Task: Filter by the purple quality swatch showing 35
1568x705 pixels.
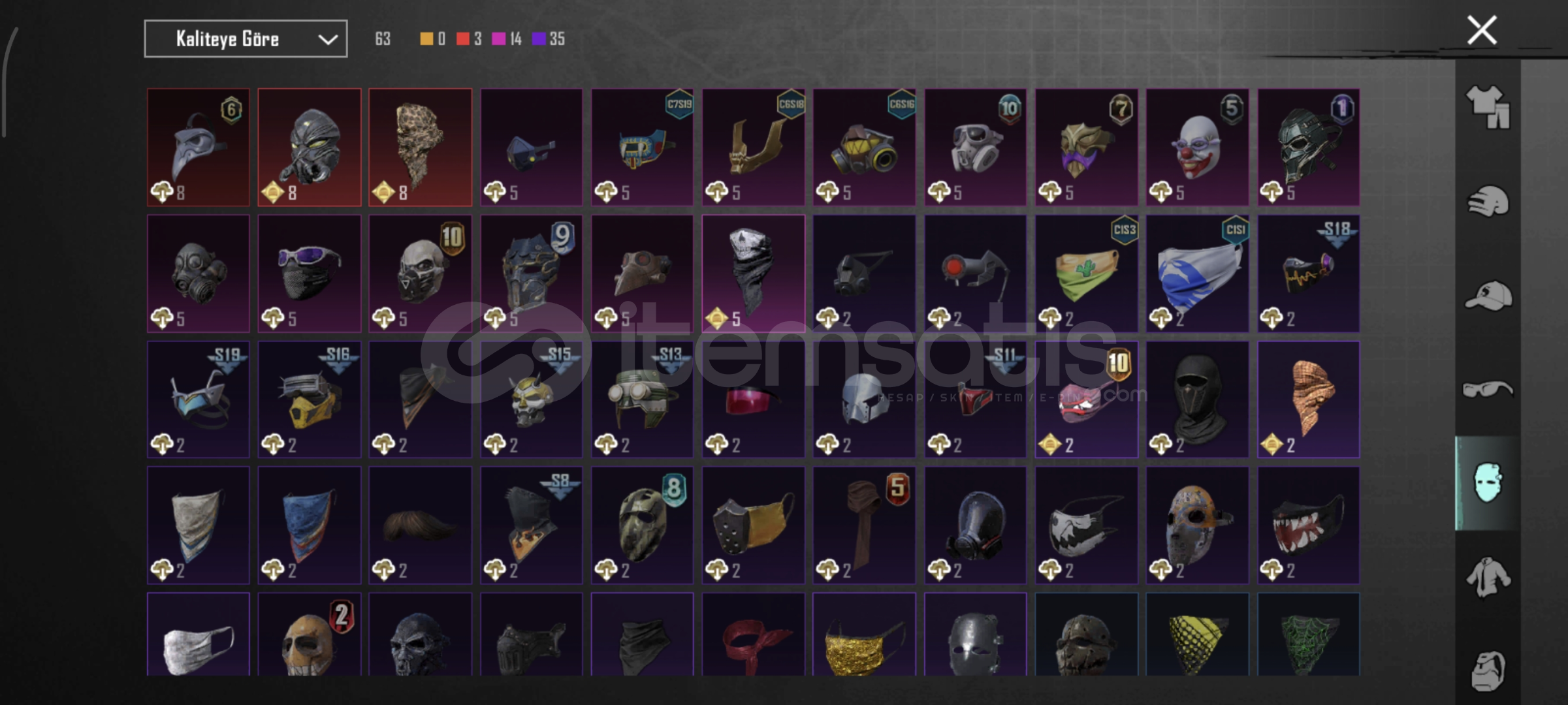Action: pyautogui.click(x=539, y=39)
